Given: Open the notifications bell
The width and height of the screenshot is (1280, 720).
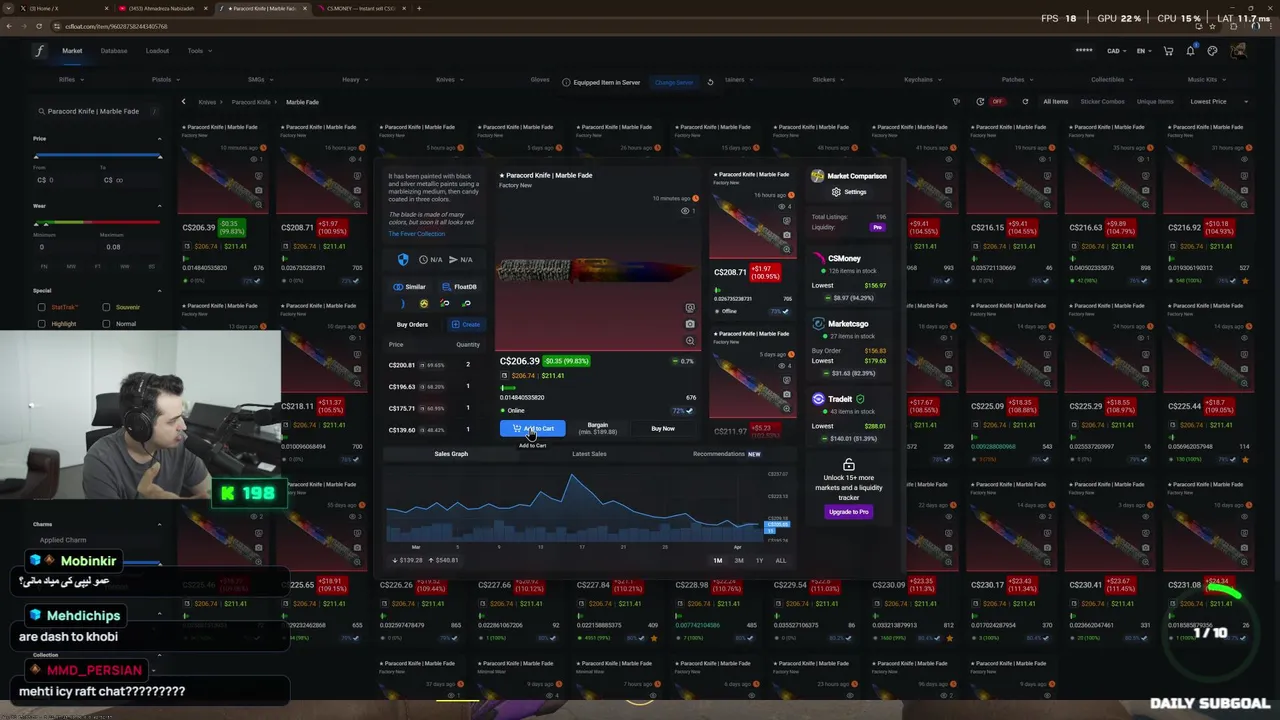Looking at the screenshot, I should 1190,51.
